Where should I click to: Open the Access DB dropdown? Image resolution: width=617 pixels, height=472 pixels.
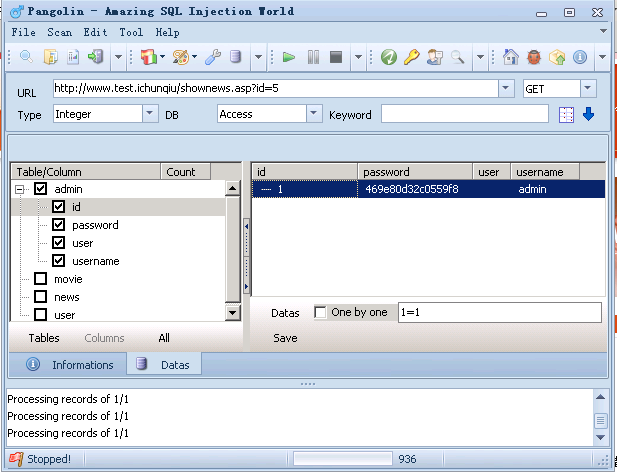click(x=314, y=114)
